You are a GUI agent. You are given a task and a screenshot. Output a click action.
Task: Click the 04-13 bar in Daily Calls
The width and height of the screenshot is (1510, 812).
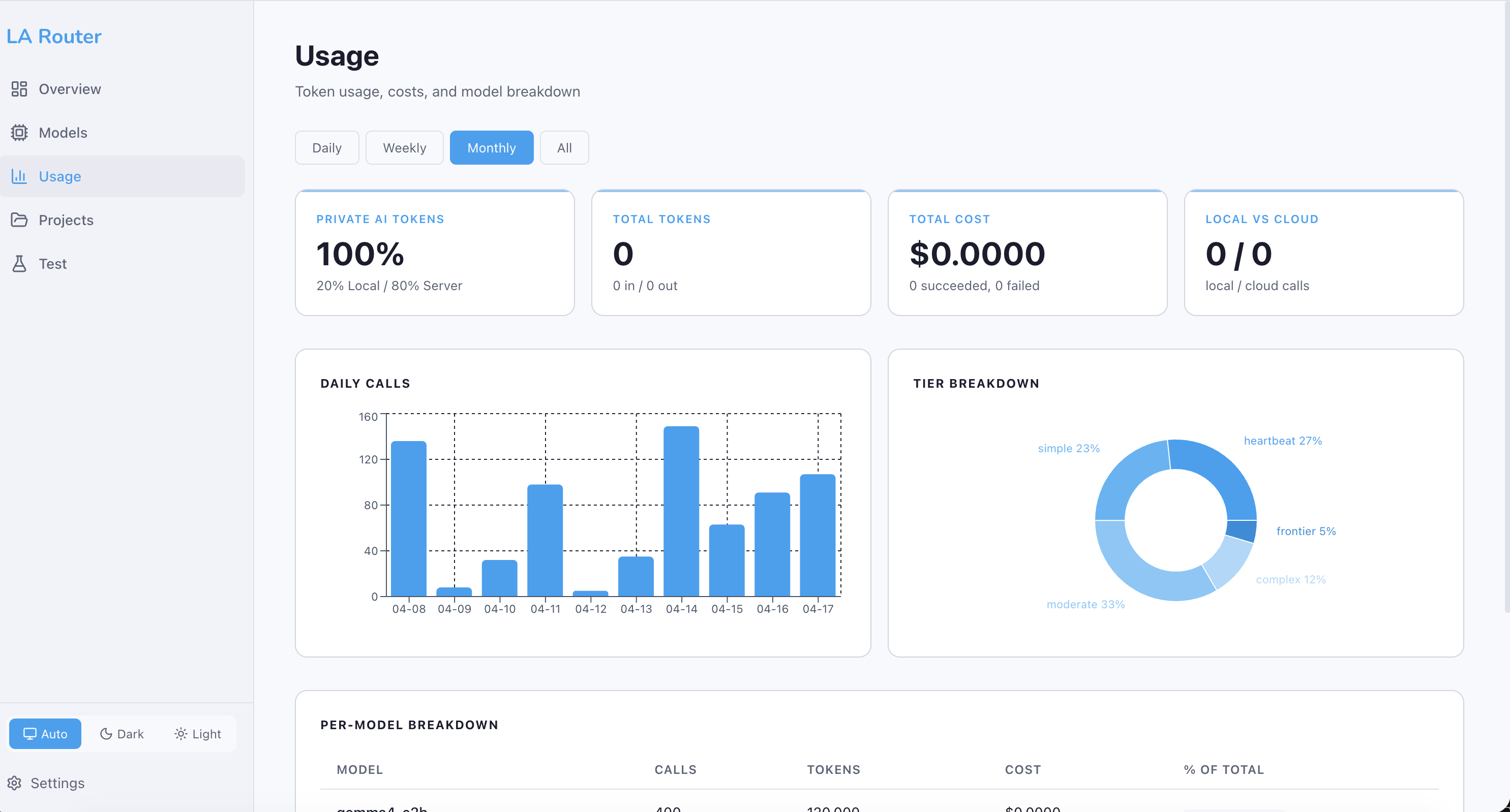tap(636, 577)
